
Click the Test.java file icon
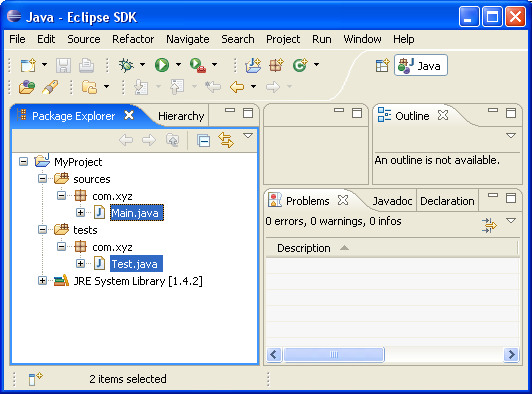pos(99,263)
